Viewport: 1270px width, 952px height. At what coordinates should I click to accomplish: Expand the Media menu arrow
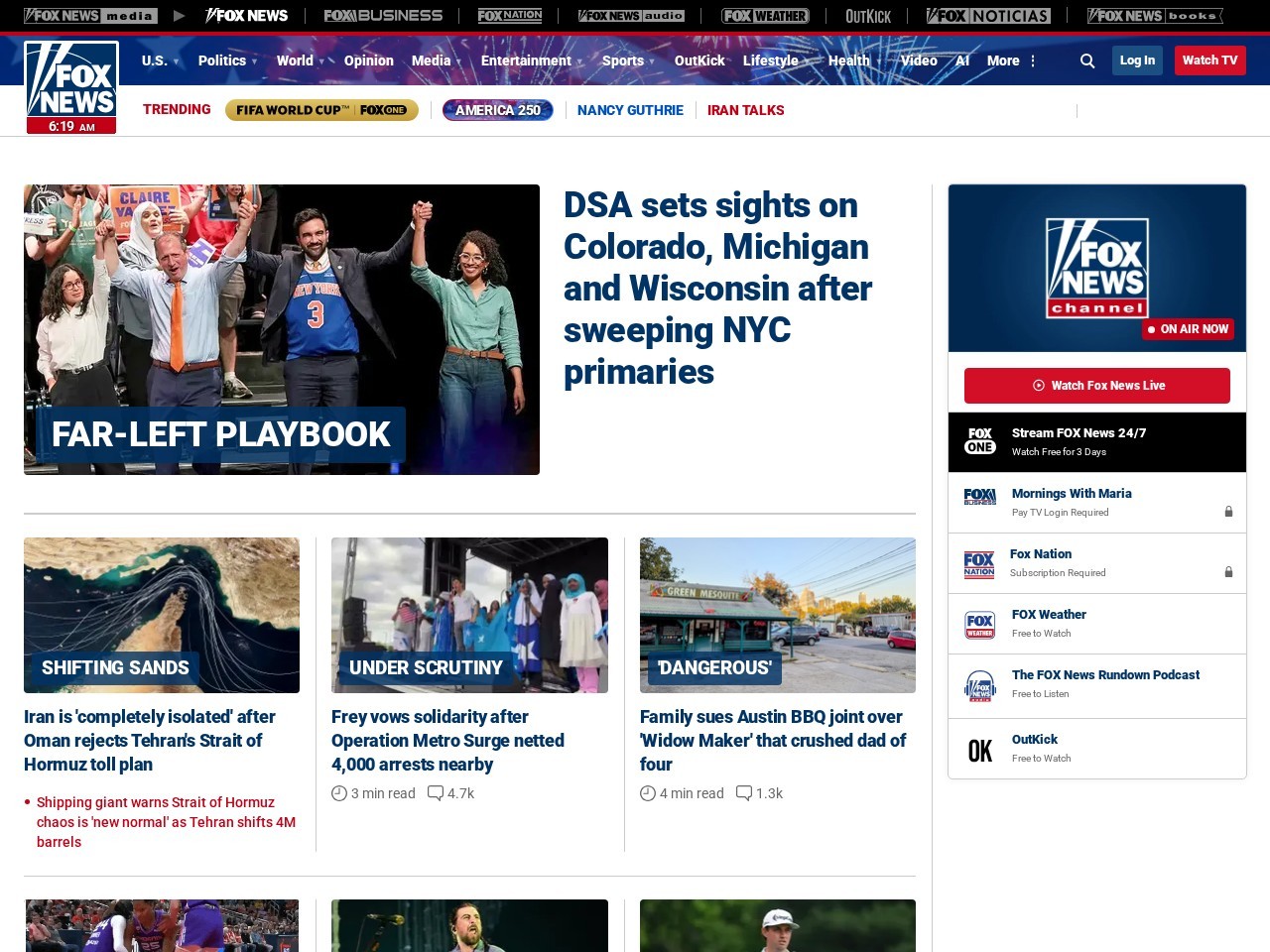[458, 61]
